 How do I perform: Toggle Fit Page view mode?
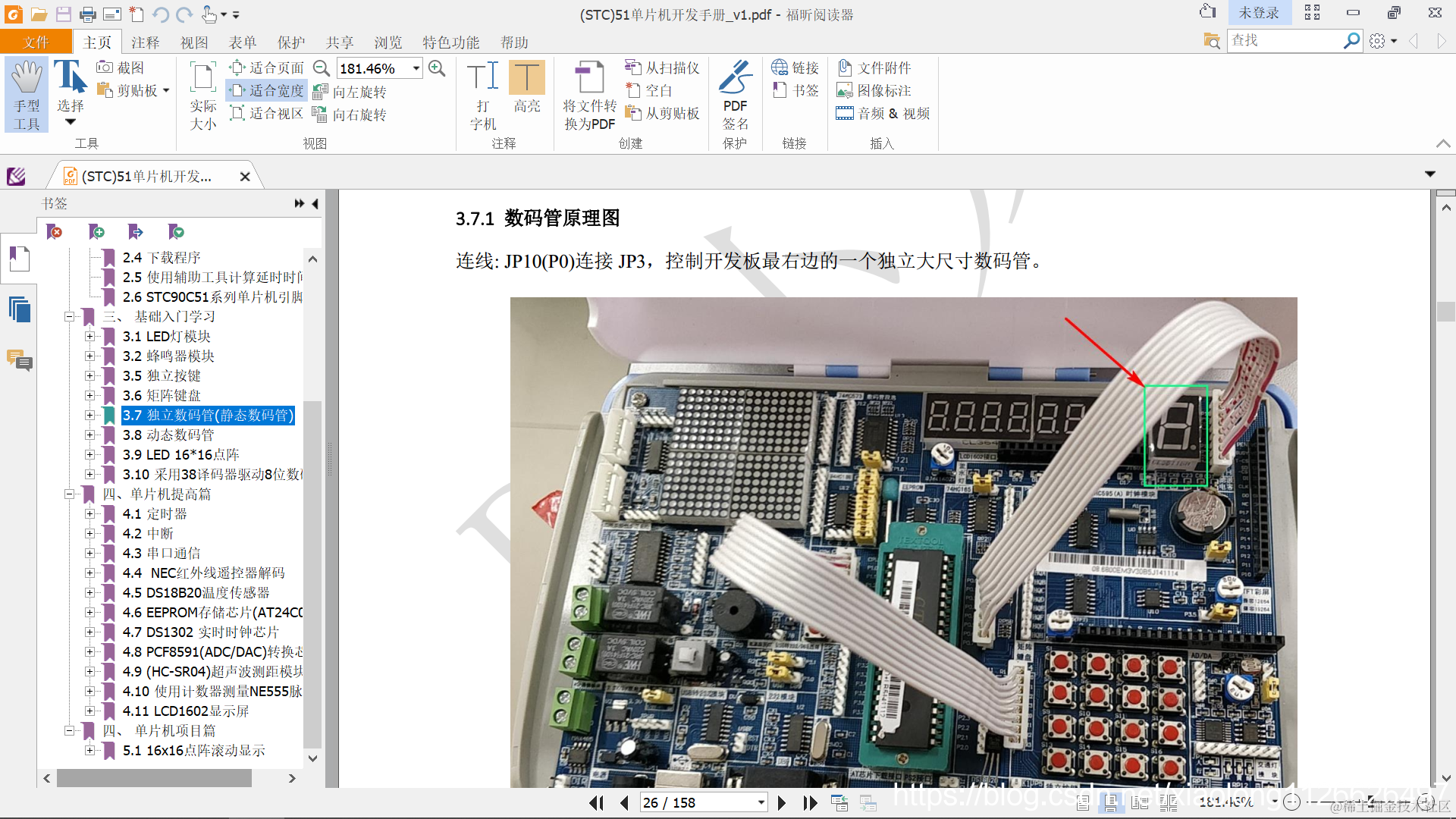(x=267, y=68)
